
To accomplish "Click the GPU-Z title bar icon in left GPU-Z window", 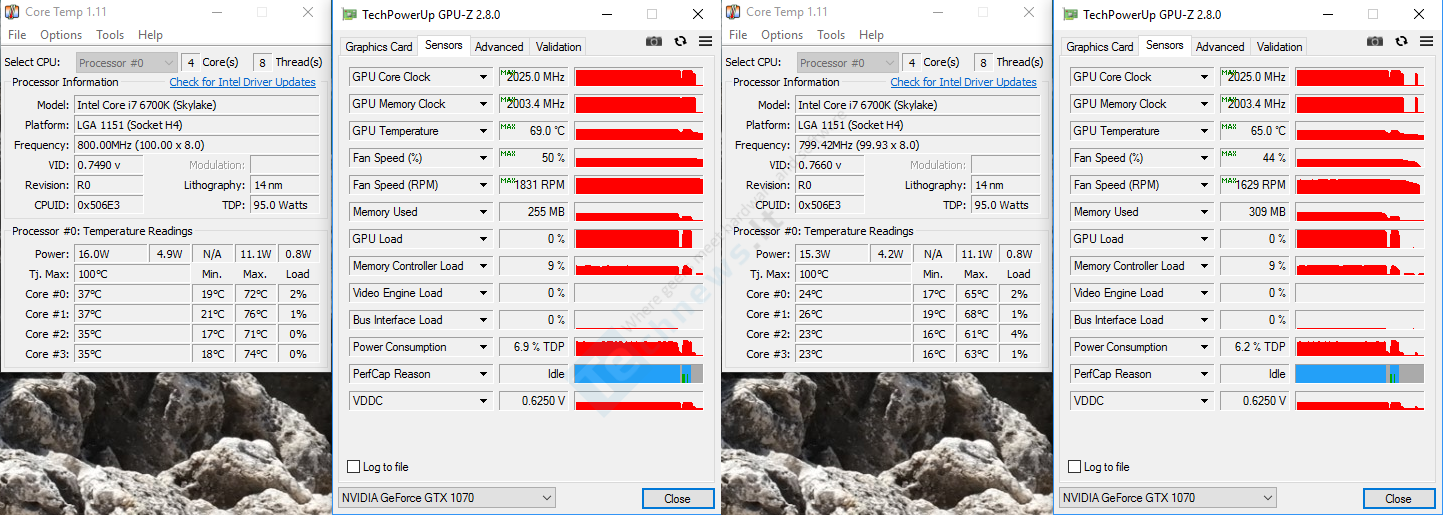I will click(x=349, y=14).
